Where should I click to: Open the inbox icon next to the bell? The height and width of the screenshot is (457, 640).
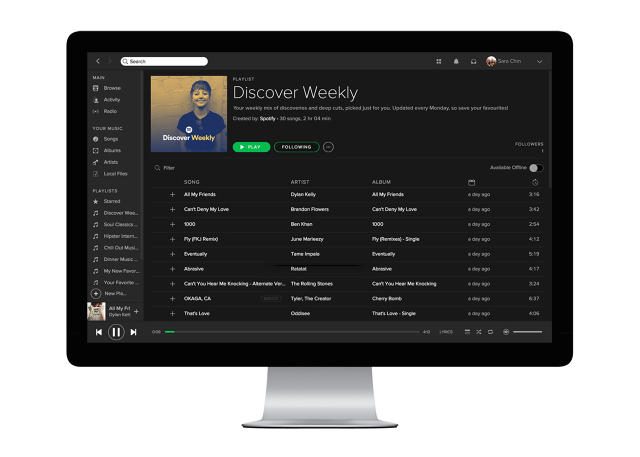473,61
